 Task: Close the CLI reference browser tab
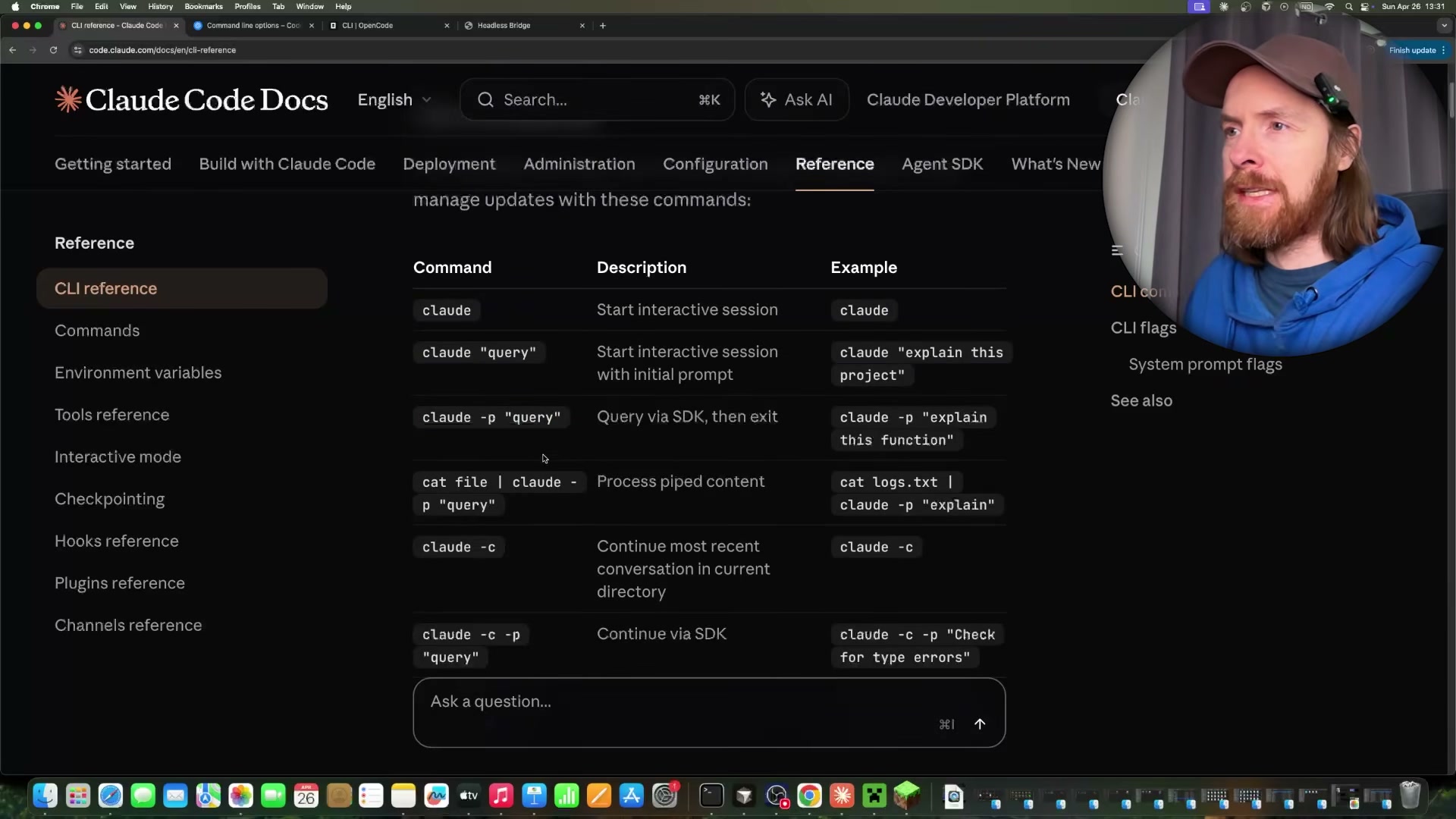177,26
